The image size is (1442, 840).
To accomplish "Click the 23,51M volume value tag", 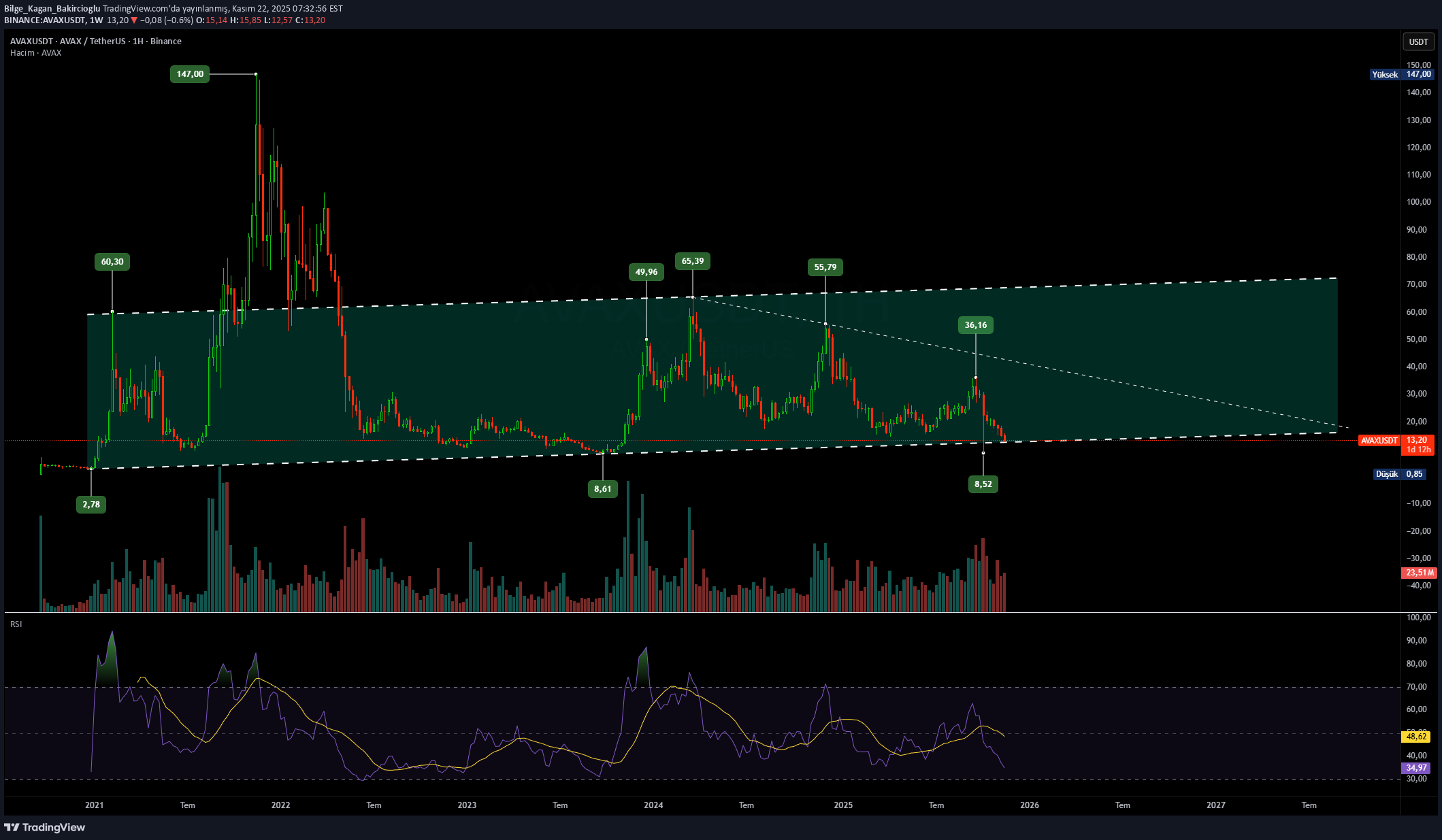I will click(1419, 573).
